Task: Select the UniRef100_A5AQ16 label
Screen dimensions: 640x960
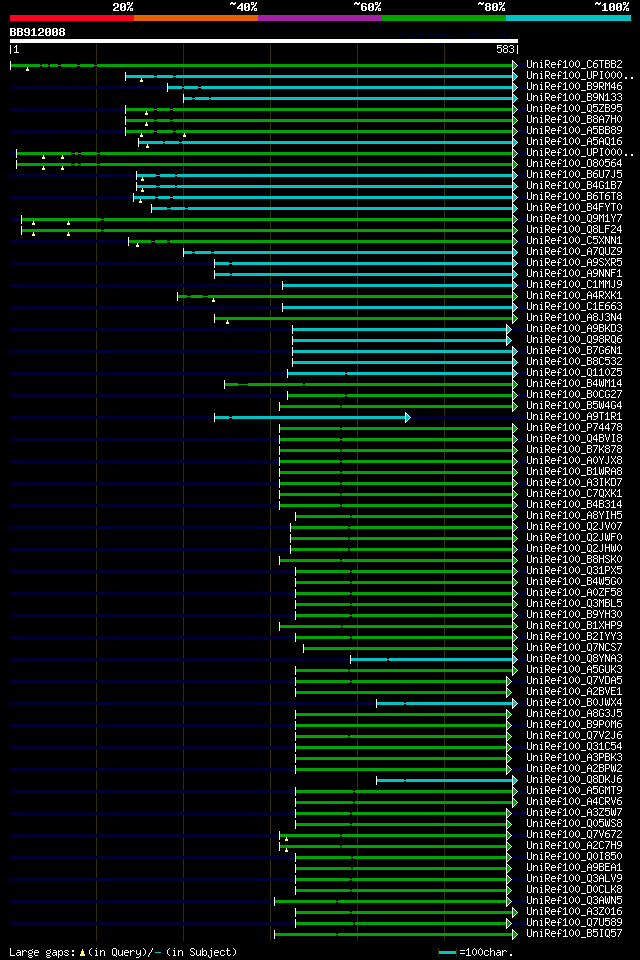Action: [574, 141]
